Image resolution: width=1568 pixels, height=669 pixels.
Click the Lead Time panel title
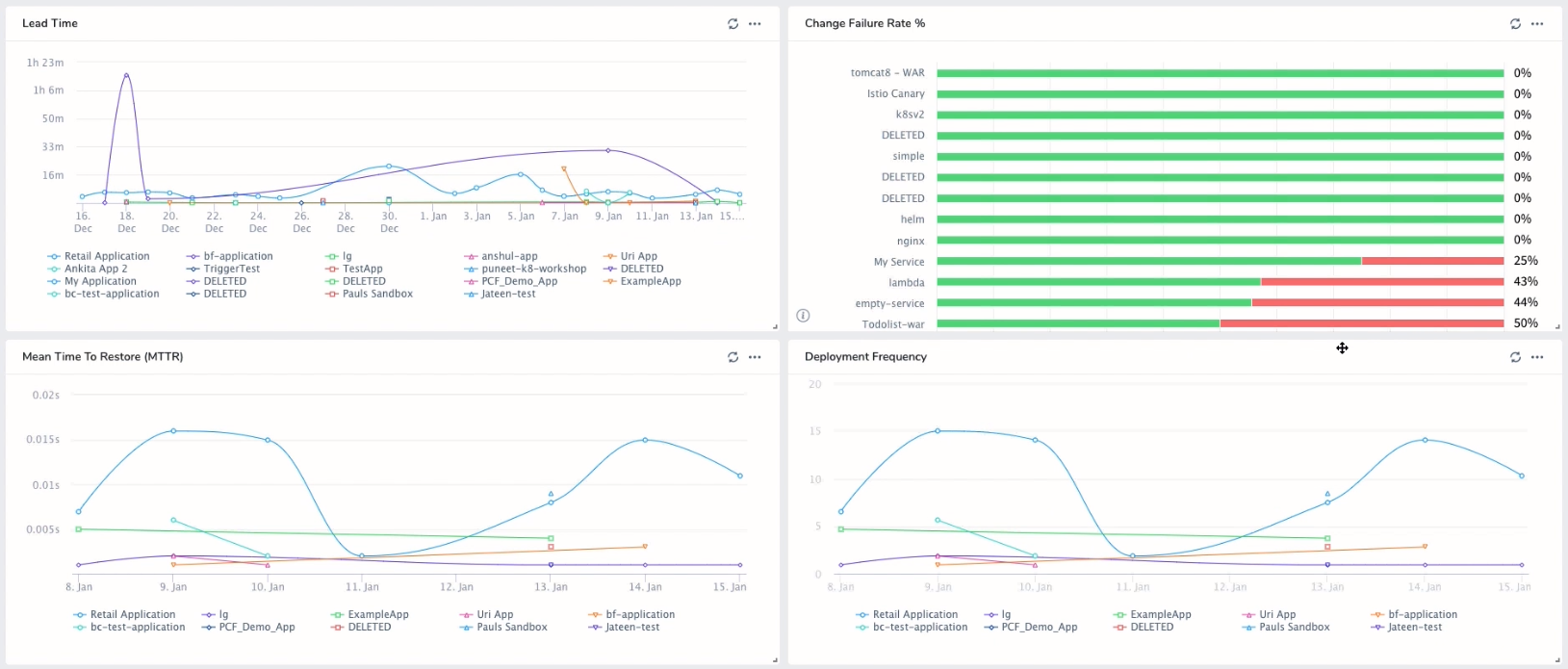(50, 23)
